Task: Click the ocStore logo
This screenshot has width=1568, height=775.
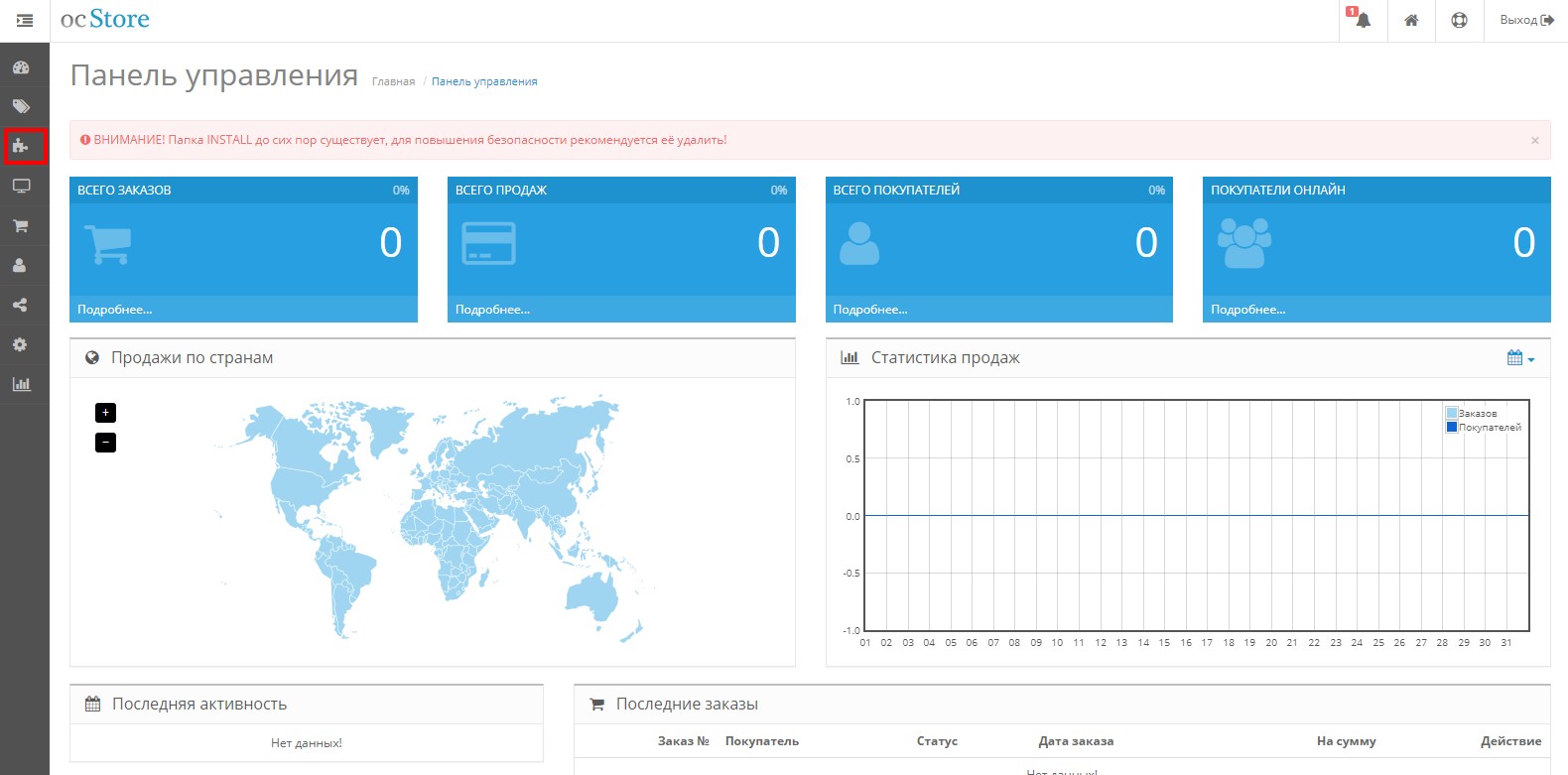Action: pos(105,19)
